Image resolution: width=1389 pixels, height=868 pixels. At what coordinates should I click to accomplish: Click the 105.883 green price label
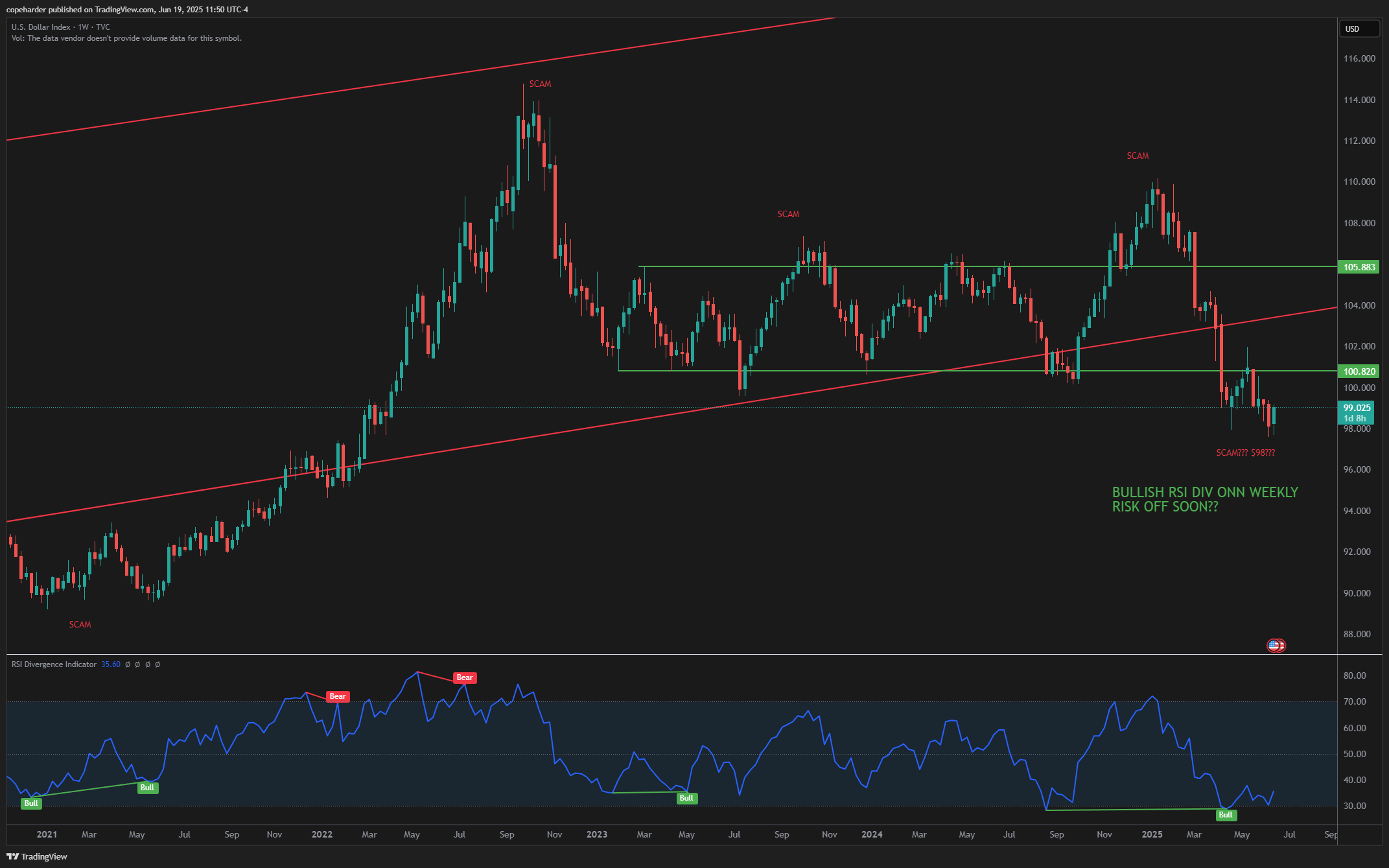click(1359, 267)
